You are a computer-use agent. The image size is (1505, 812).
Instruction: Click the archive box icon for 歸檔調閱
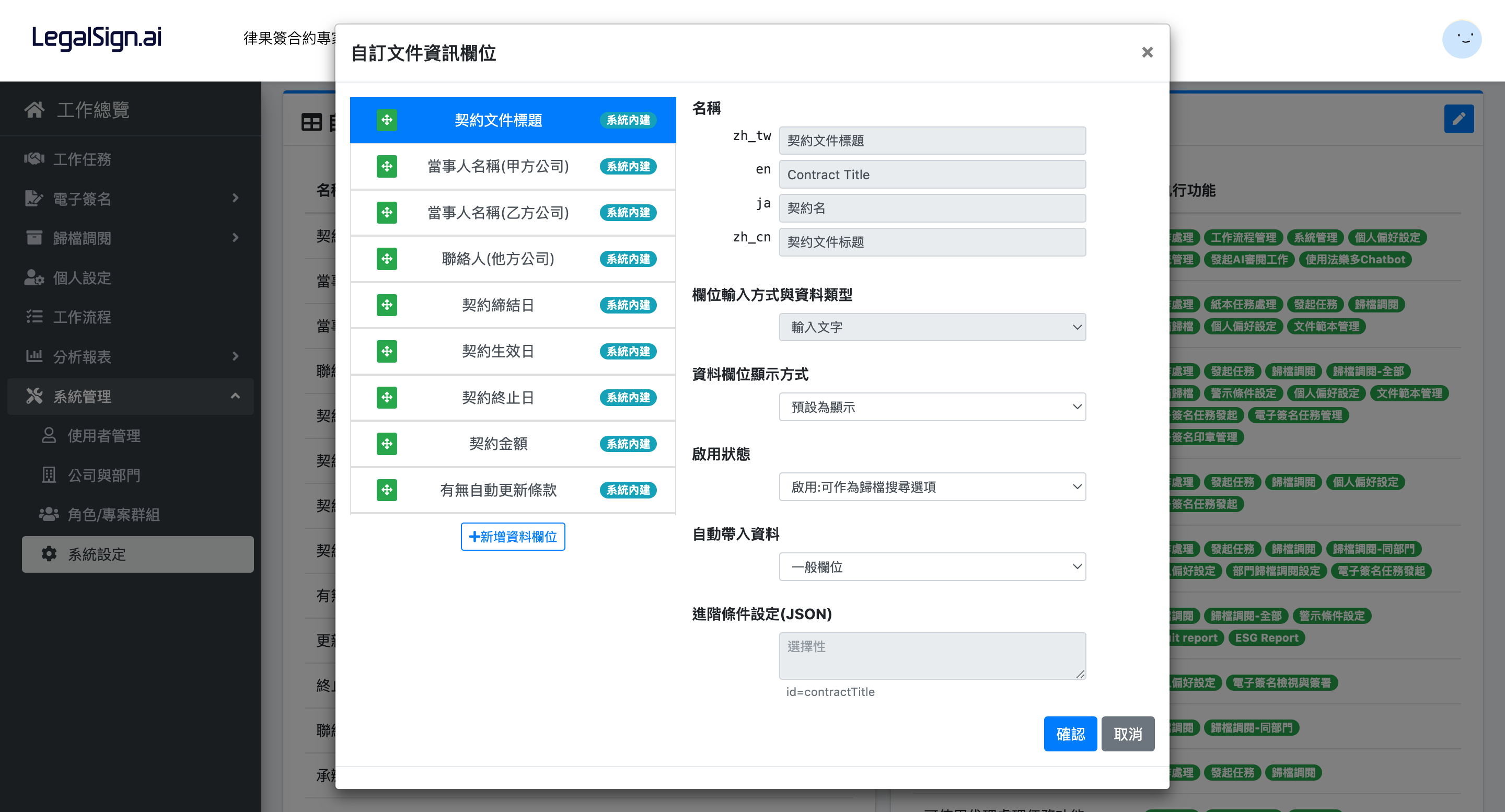click(34, 238)
